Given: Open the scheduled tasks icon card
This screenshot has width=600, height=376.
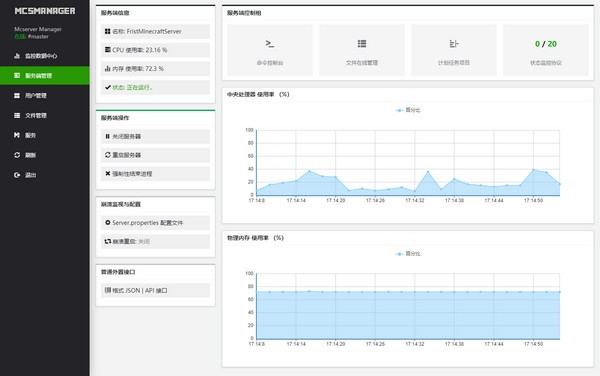Looking at the screenshot, I should [x=454, y=50].
